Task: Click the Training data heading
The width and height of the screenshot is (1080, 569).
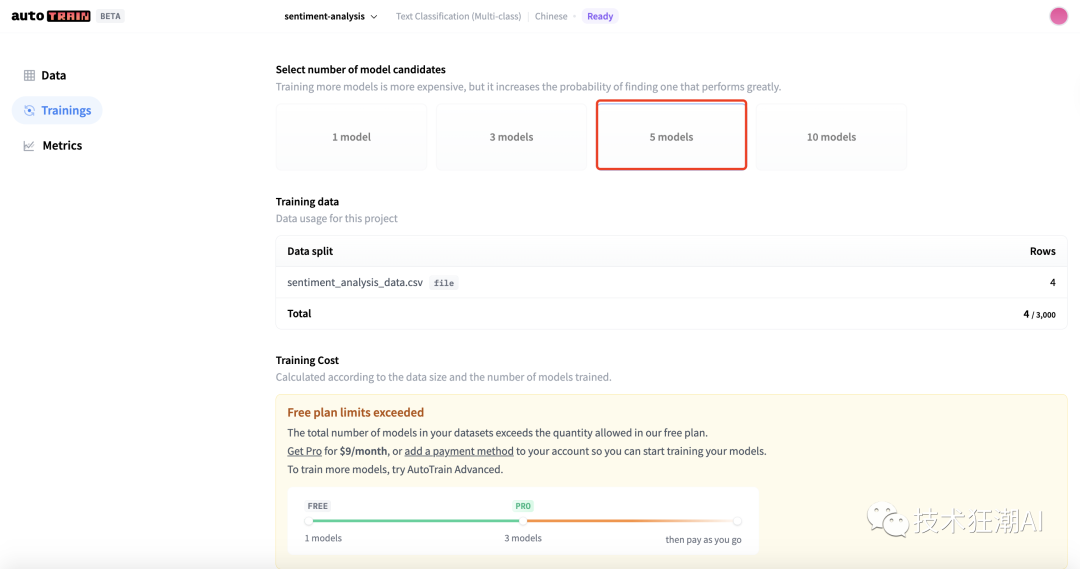Action: [x=307, y=201]
